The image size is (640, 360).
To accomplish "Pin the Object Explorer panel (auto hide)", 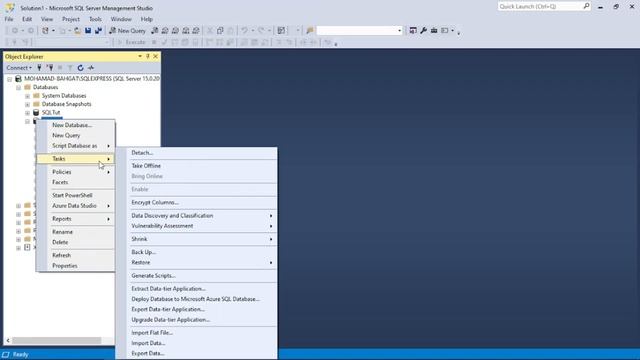I will tap(148, 56).
